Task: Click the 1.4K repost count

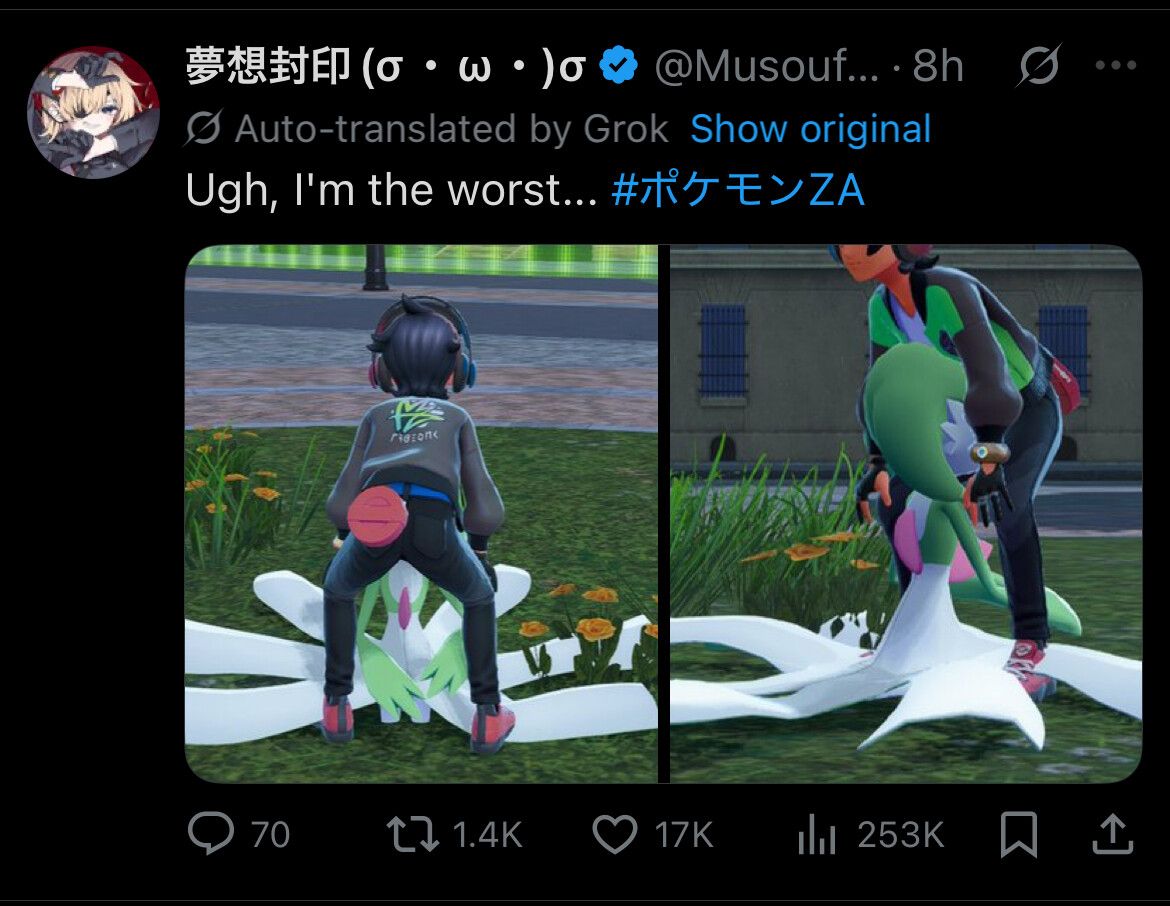Action: (x=487, y=834)
